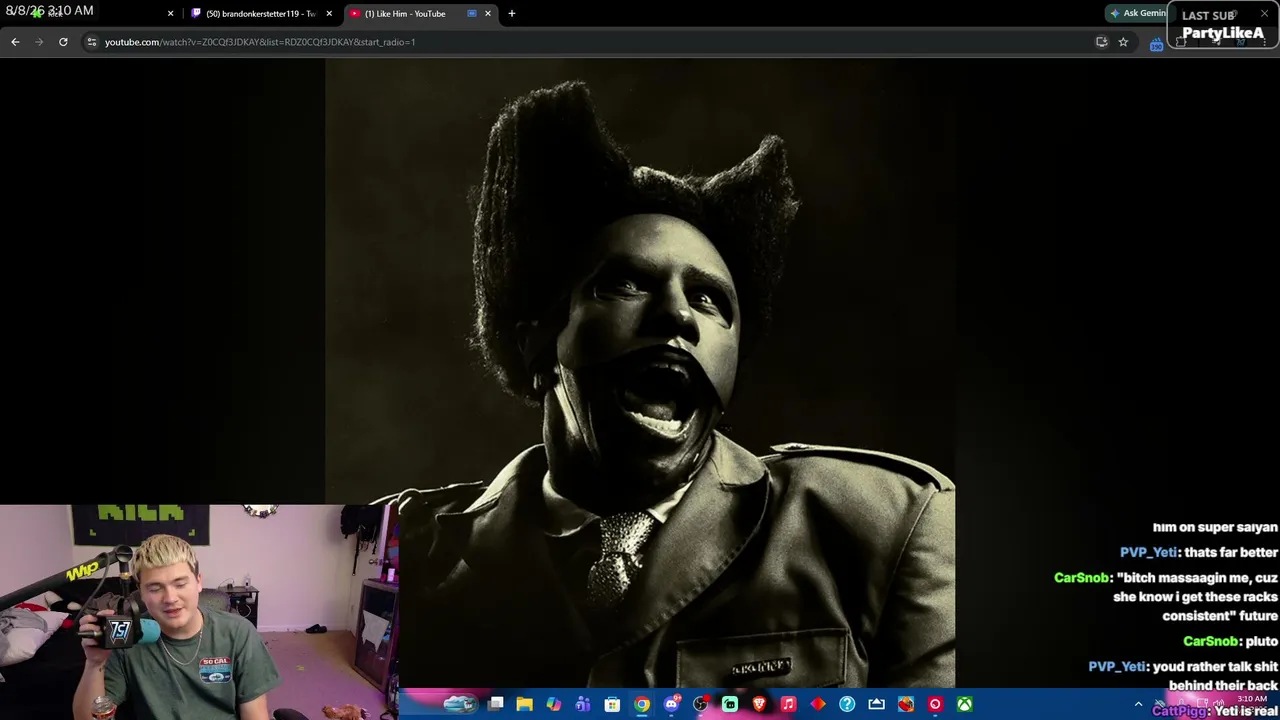Click the blue 390 extension badge icon
The image size is (1280, 720).
[x=1157, y=43]
